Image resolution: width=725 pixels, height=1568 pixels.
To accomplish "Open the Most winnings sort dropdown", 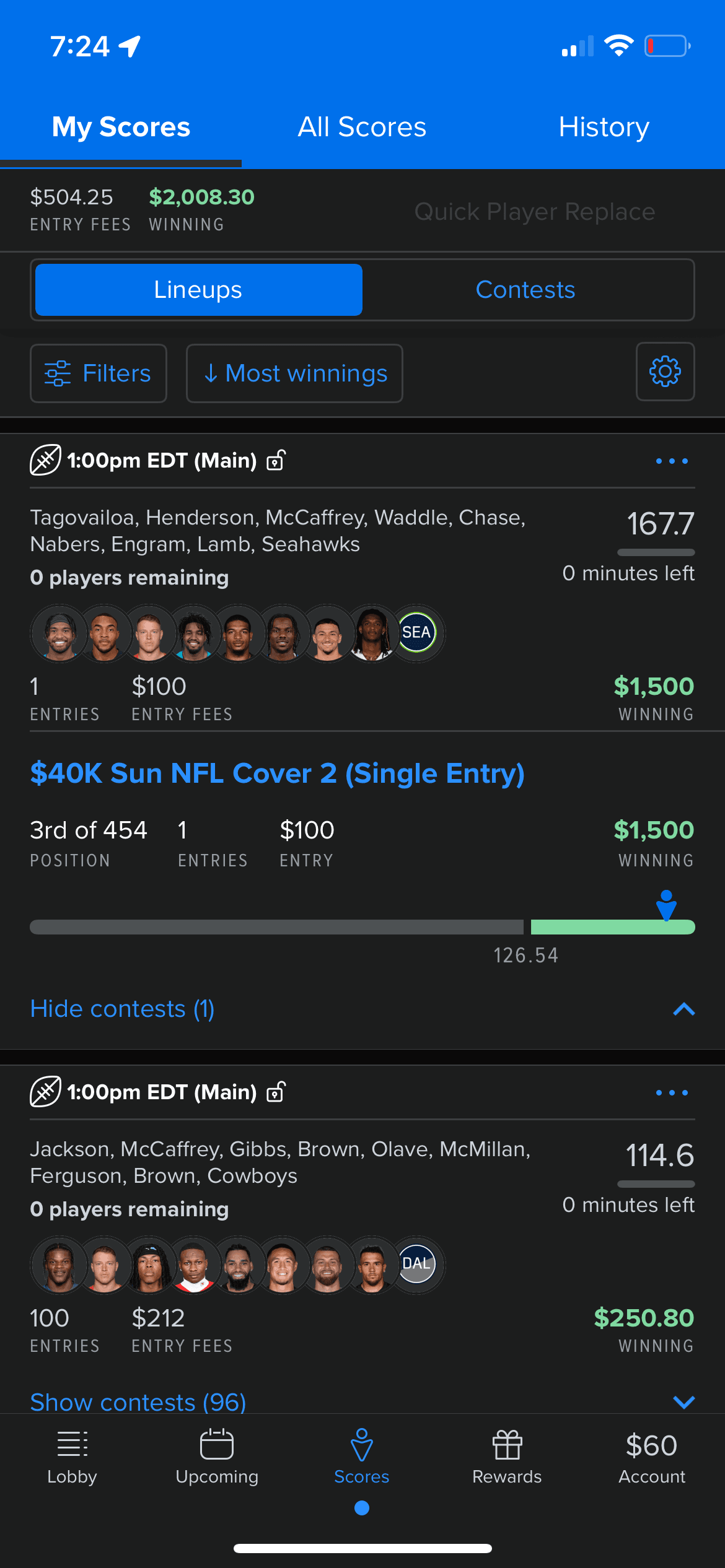I will pyautogui.click(x=294, y=373).
